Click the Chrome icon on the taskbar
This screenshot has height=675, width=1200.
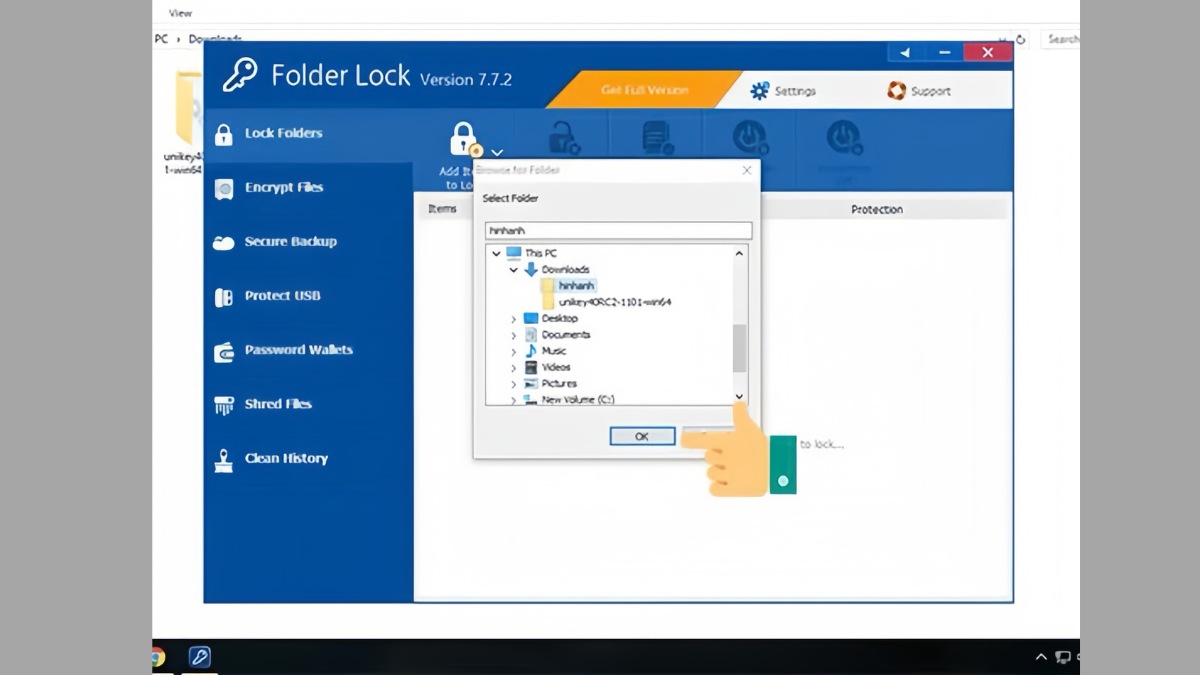click(157, 657)
